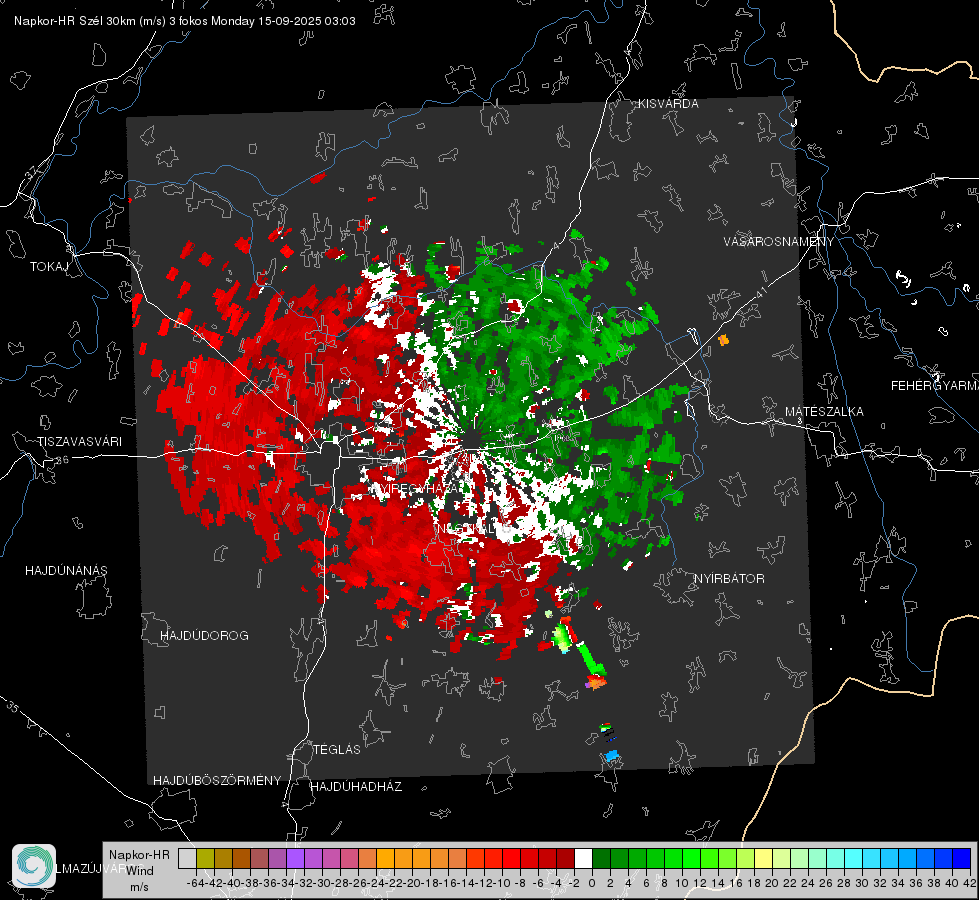Select the NYÍRBÁTOR town label
The width and height of the screenshot is (979, 900).
pos(729,579)
